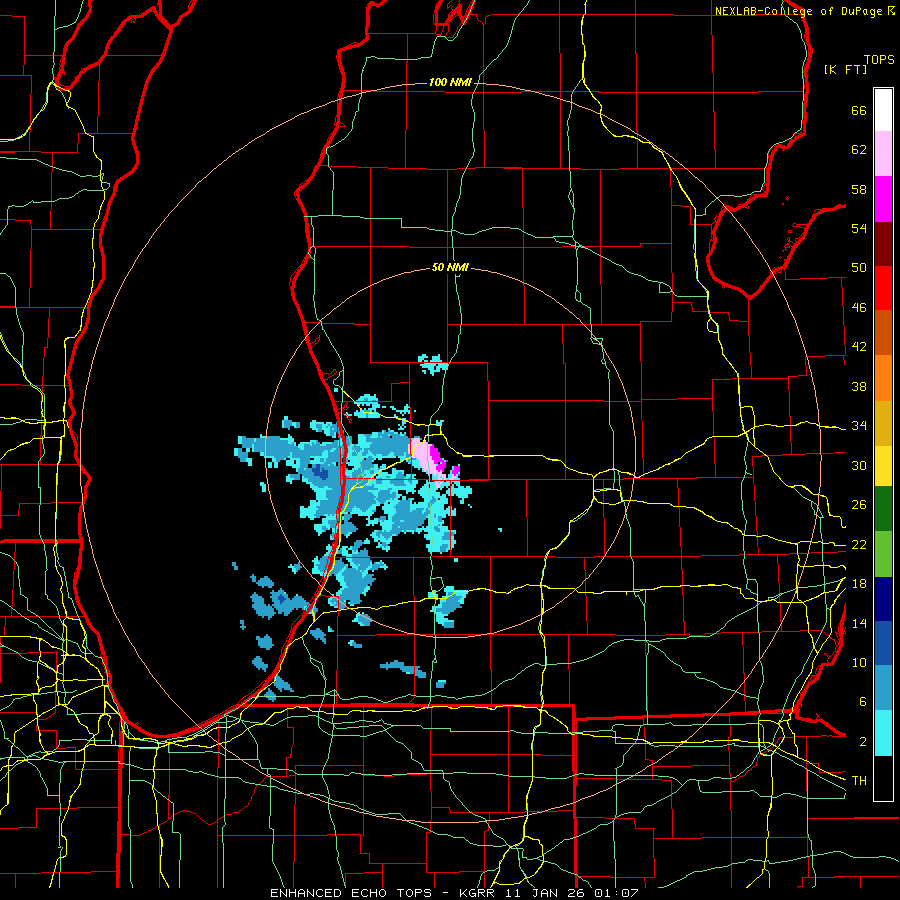Click the yellow 34 kft legend swatch
This screenshot has height=900, width=900.
tap(883, 465)
